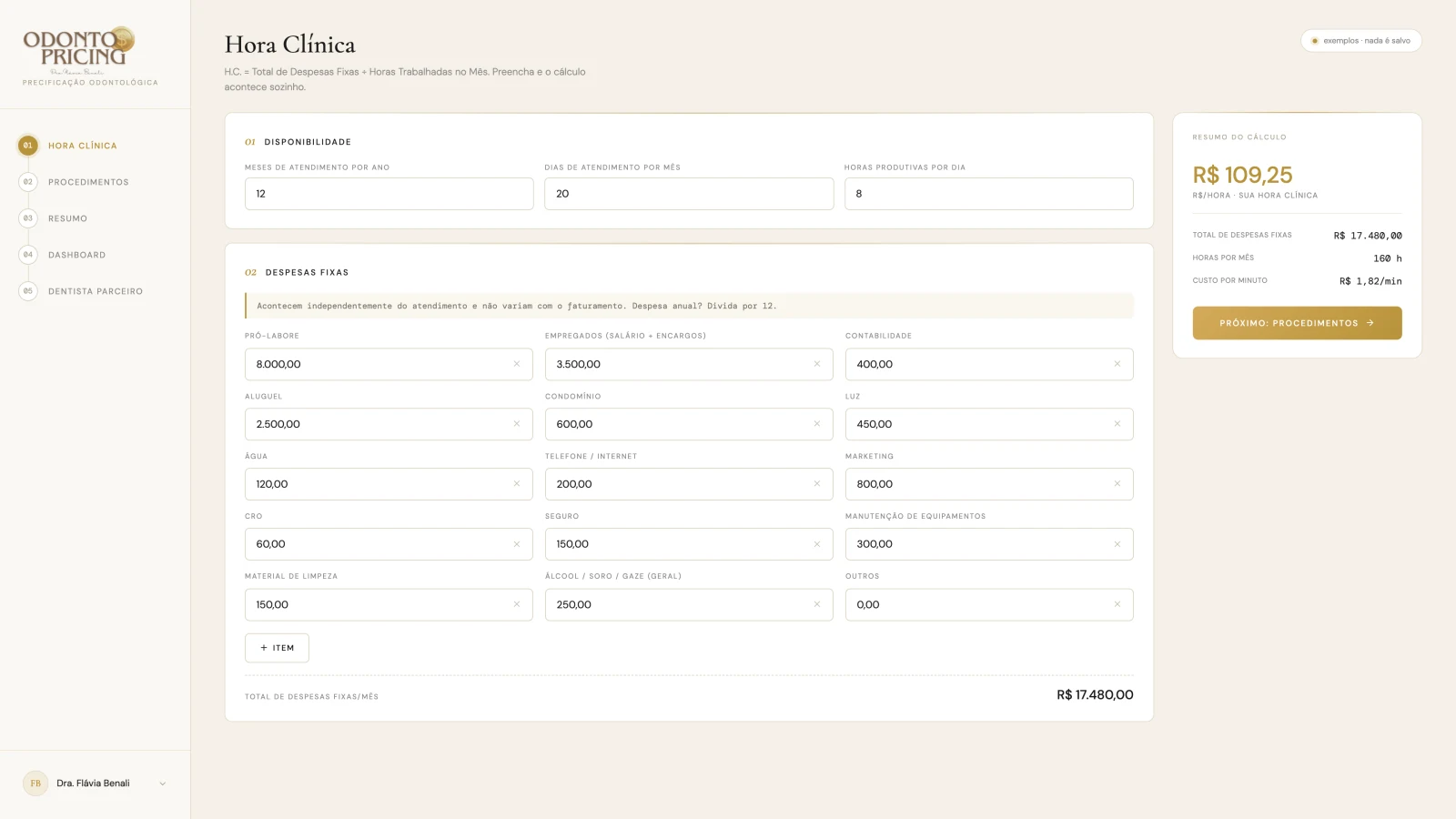Click the 02 step circle in sidebar

(28, 182)
